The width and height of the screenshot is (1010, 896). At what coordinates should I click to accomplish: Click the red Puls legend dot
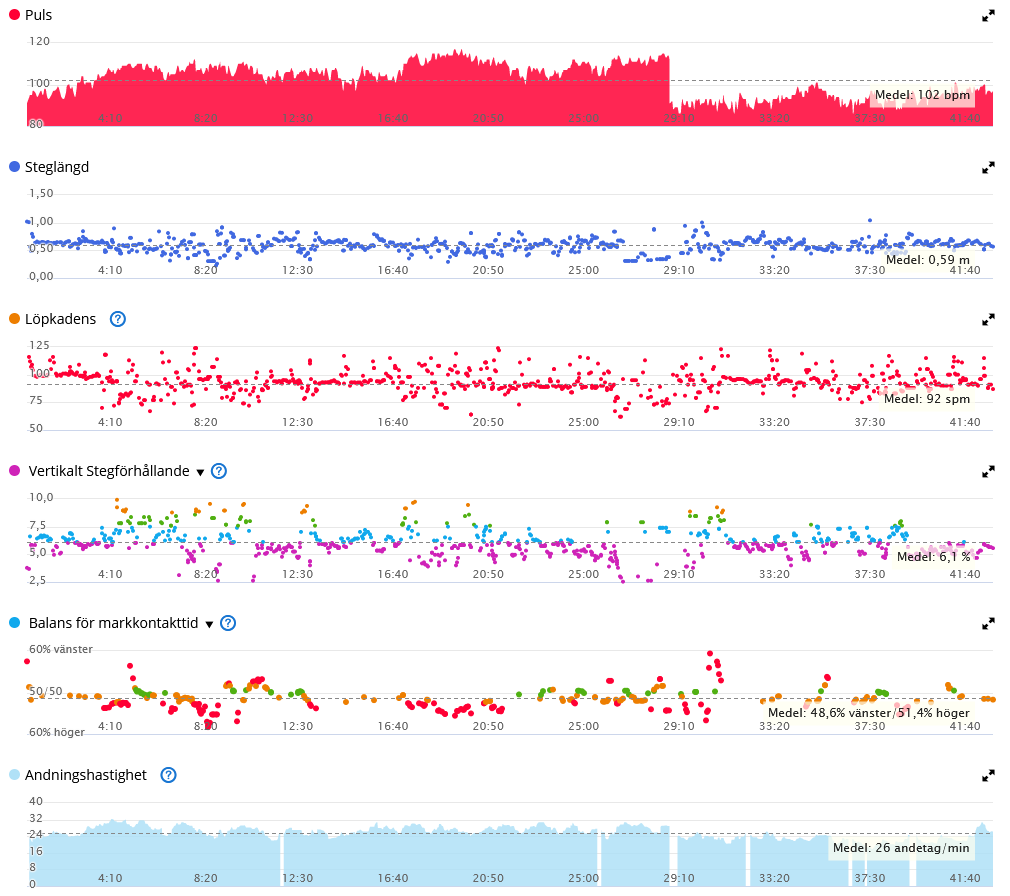click(14, 15)
